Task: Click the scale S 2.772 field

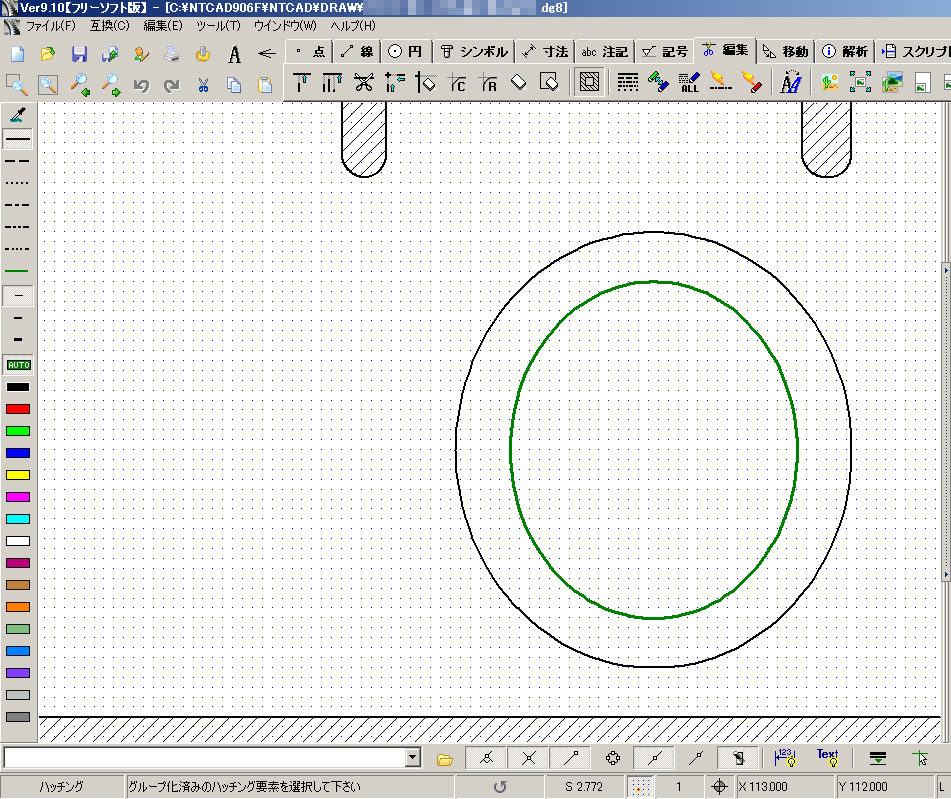Action: [x=584, y=787]
